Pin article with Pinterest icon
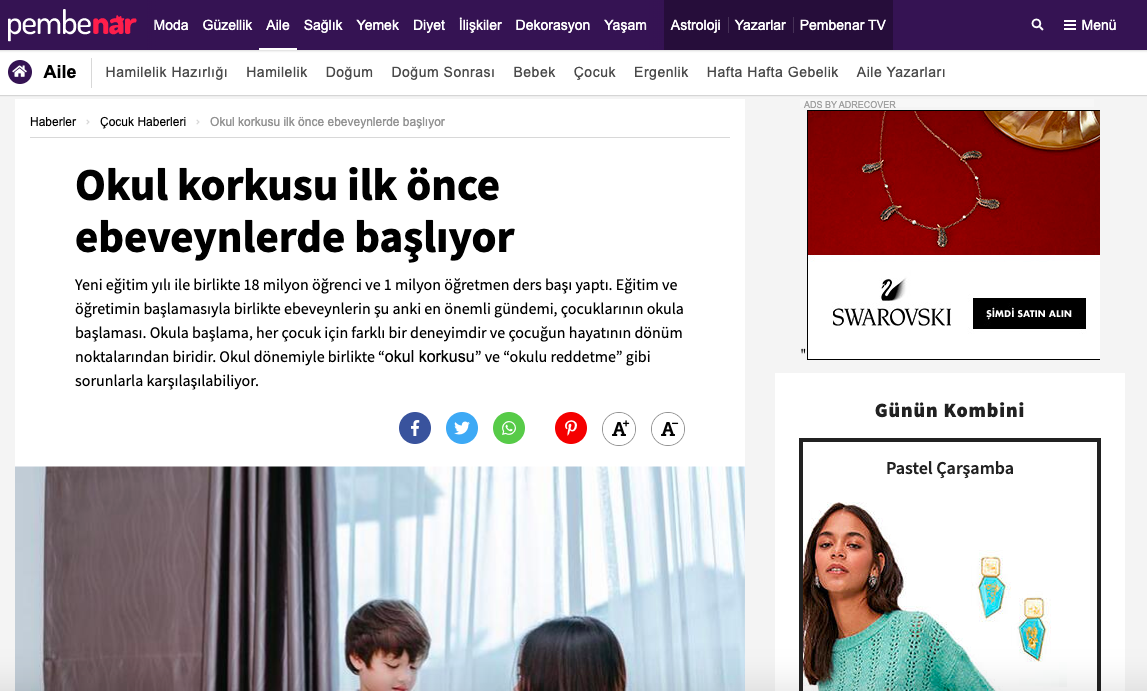The width and height of the screenshot is (1147, 691). 571,428
